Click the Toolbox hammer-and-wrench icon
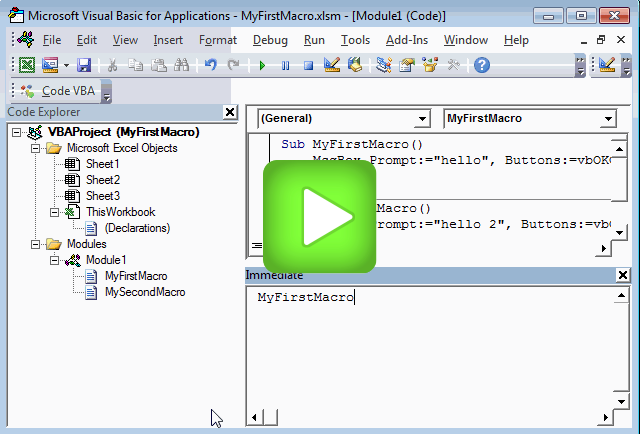 (x=453, y=65)
